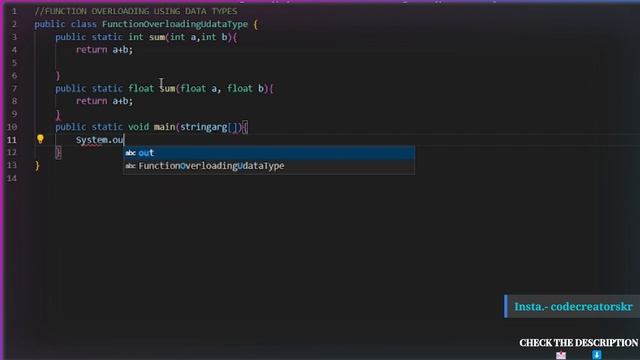640x360 pixels.
Task: Click the blue down-arrow icon under 'CHECK THE DESCRIPTION'
Action: (x=597, y=355)
